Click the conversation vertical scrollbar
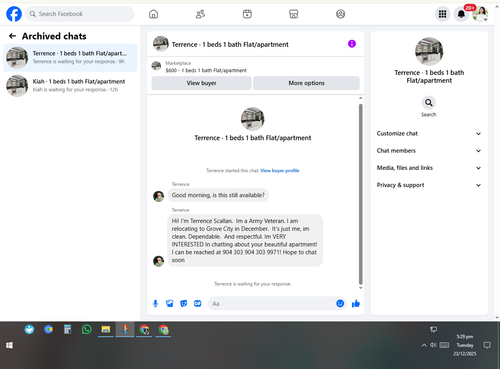500x369 pixels. (x=360, y=193)
